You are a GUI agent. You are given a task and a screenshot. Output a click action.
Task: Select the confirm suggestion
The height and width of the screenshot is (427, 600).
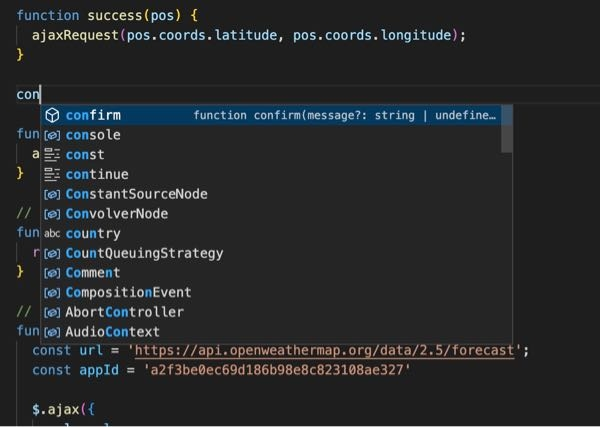tap(271, 115)
